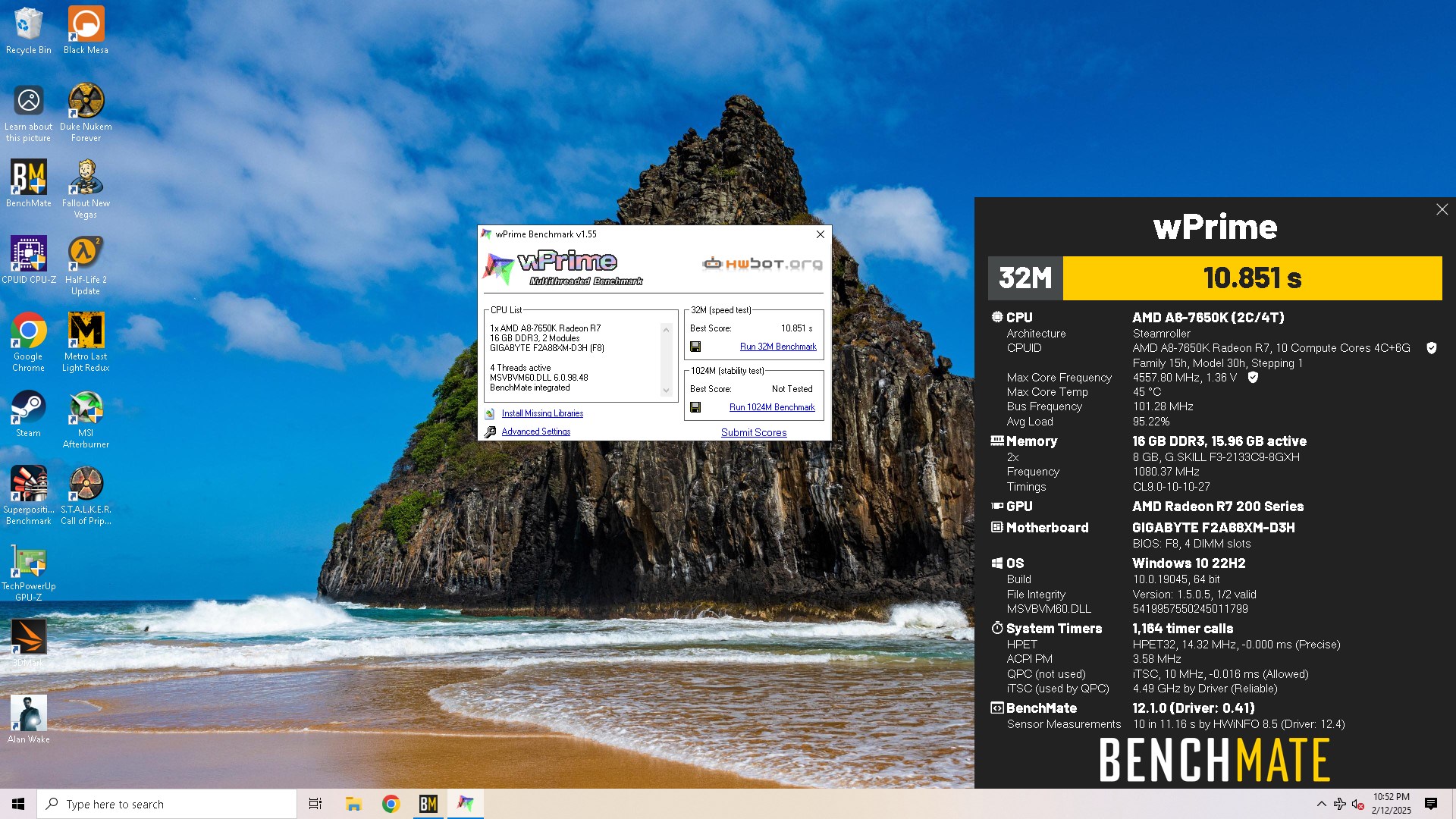Select the Google Chrome desktop icon
The image size is (1456, 819).
[29, 342]
